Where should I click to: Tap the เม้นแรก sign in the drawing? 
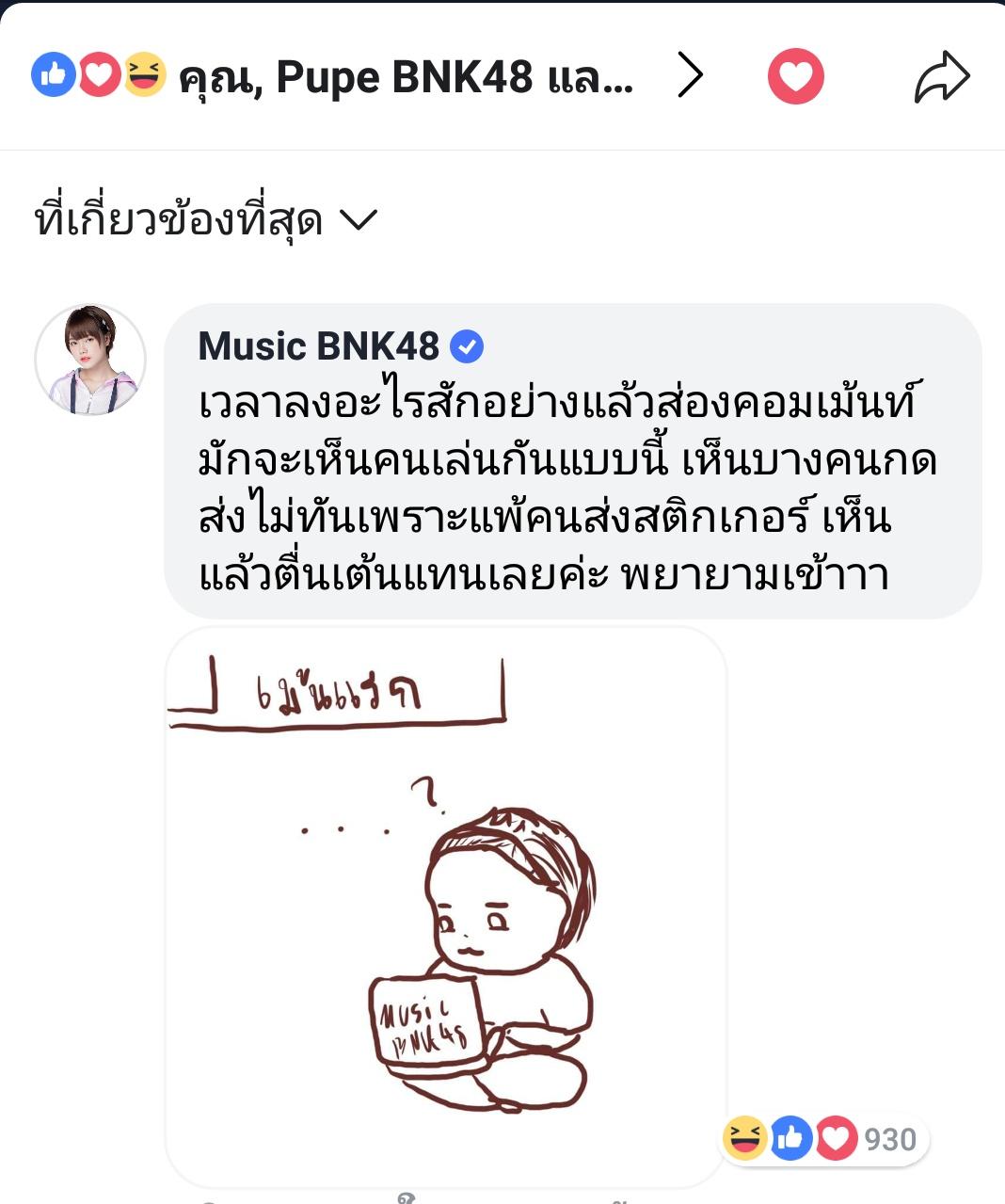tap(336, 695)
